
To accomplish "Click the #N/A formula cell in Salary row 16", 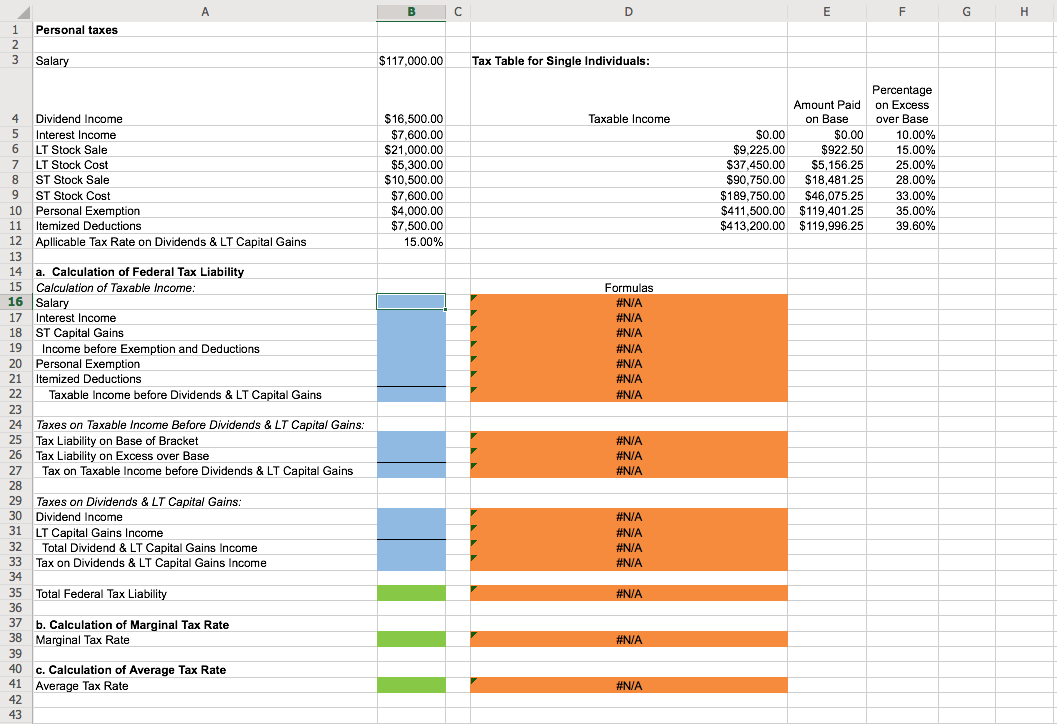I will click(628, 302).
